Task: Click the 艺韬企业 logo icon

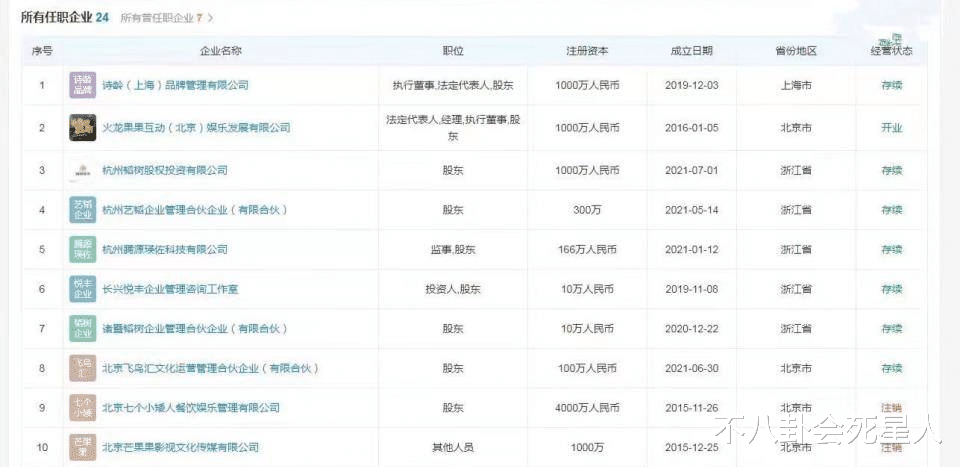Action: click(83, 210)
